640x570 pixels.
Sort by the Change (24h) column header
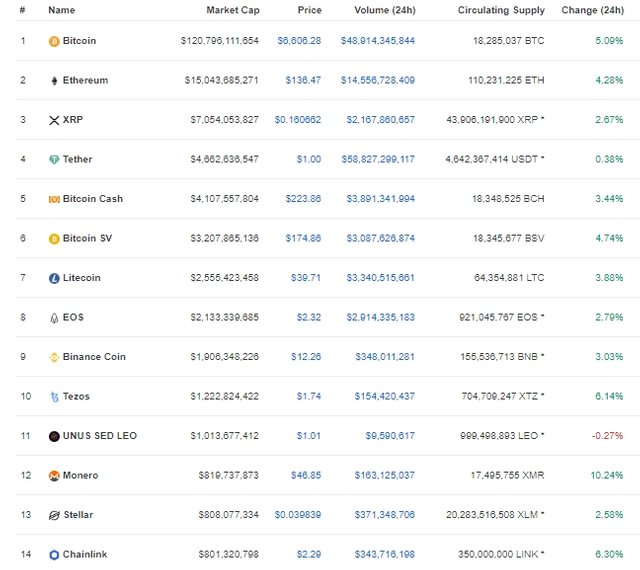coord(593,10)
